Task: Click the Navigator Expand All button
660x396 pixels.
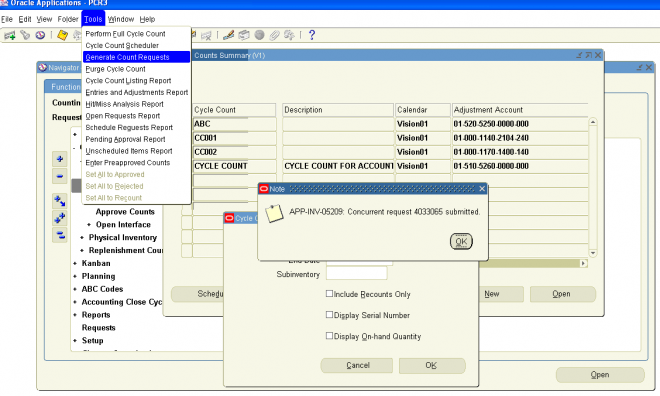Action: tap(60, 218)
